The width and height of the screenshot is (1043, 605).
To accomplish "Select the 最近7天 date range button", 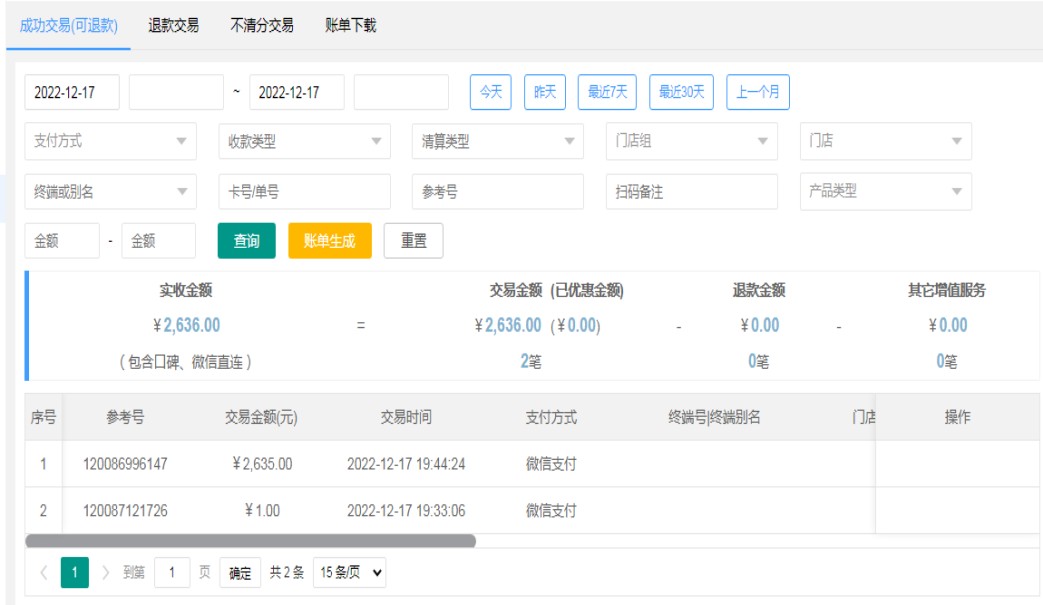I will pyautogui.click(x=607, y=92).
